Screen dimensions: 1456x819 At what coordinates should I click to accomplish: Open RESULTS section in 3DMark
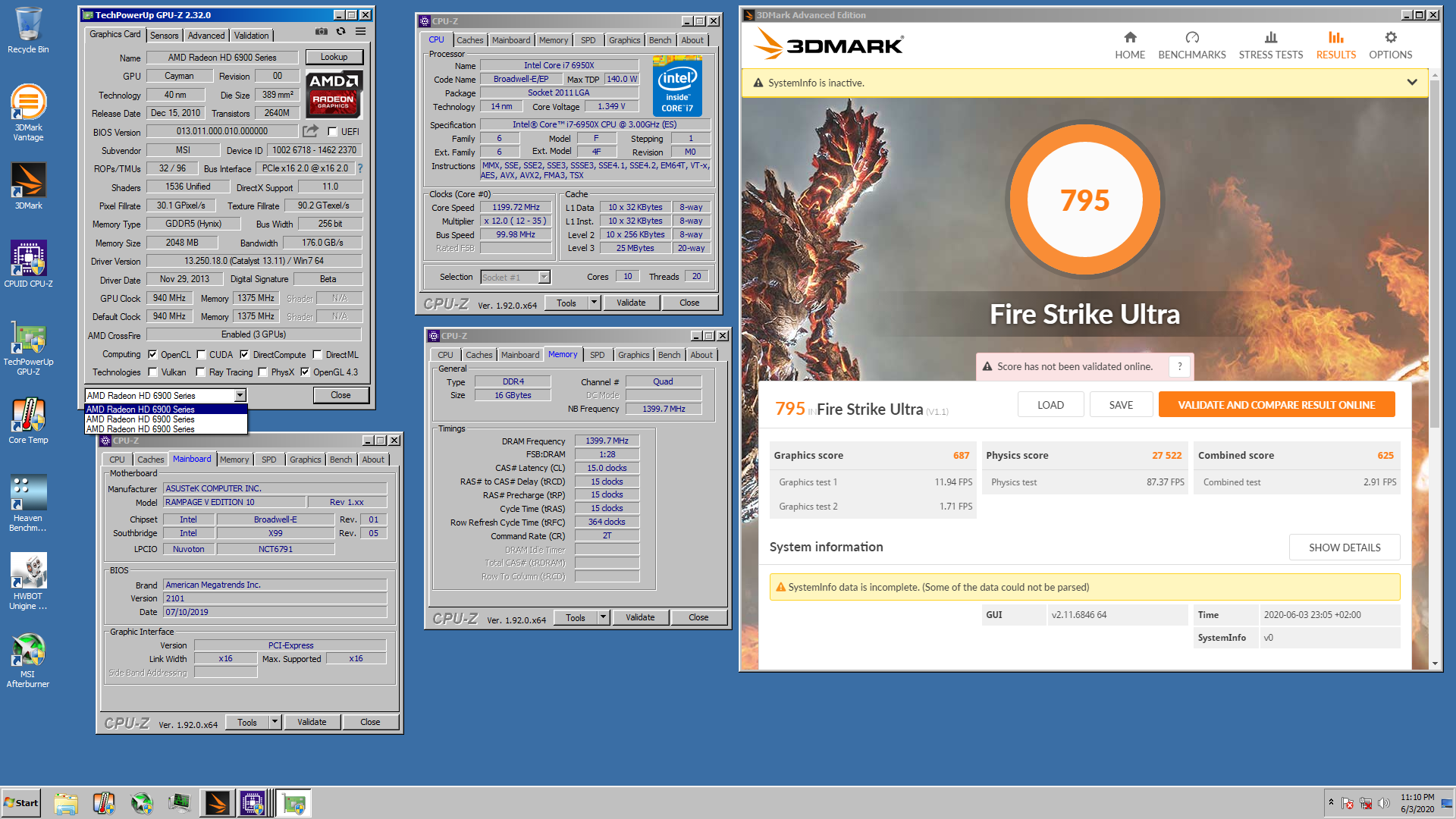tap(1336, 45)
